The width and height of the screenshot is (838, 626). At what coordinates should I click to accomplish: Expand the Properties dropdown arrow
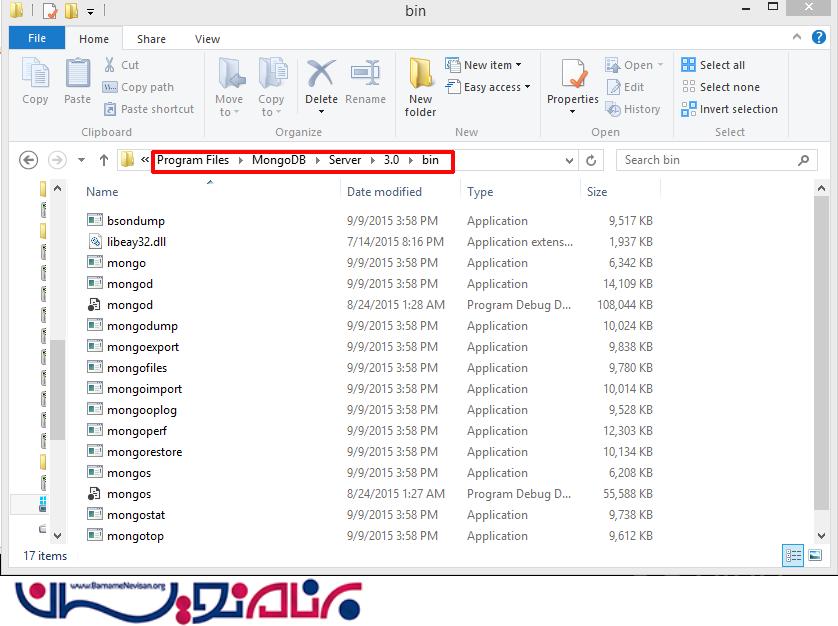click(x=572, y=111)
